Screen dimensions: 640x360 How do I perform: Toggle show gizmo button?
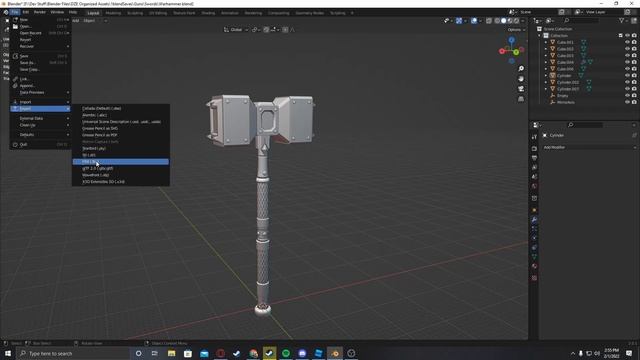(459, 20)
